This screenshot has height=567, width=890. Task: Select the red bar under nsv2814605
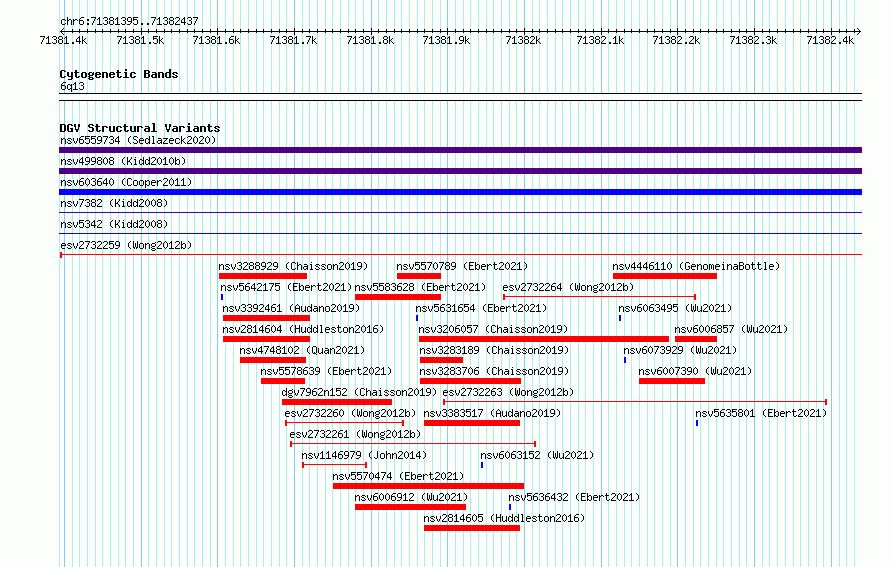click(472, 528)
